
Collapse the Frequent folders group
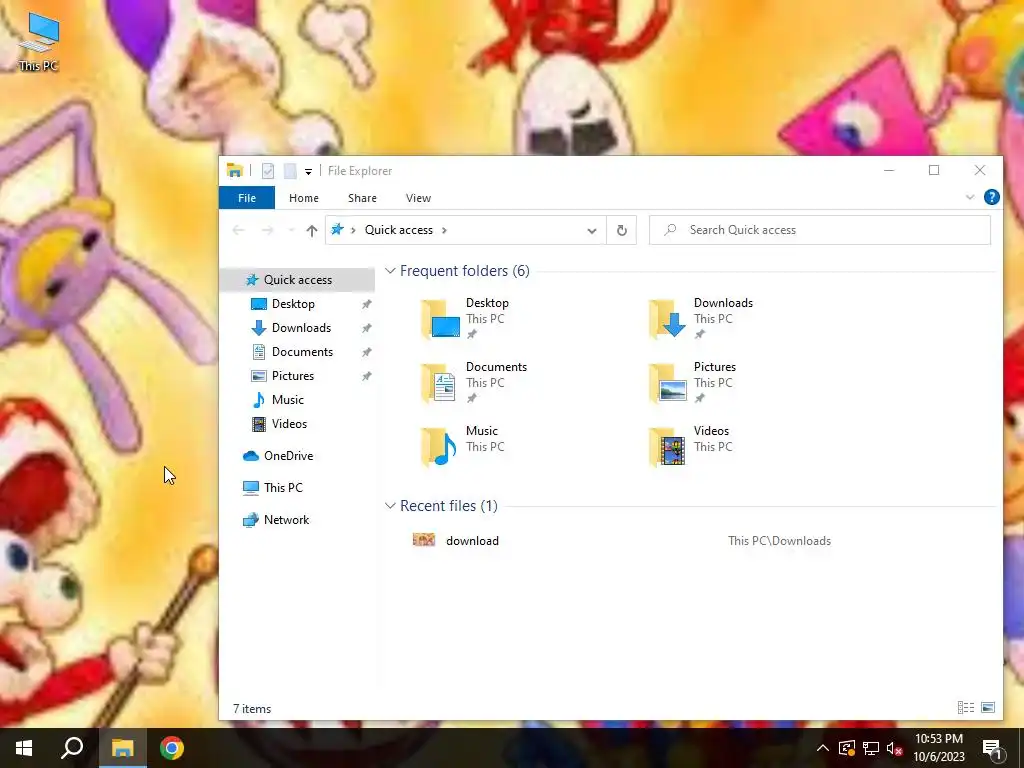tap(390, 270)
